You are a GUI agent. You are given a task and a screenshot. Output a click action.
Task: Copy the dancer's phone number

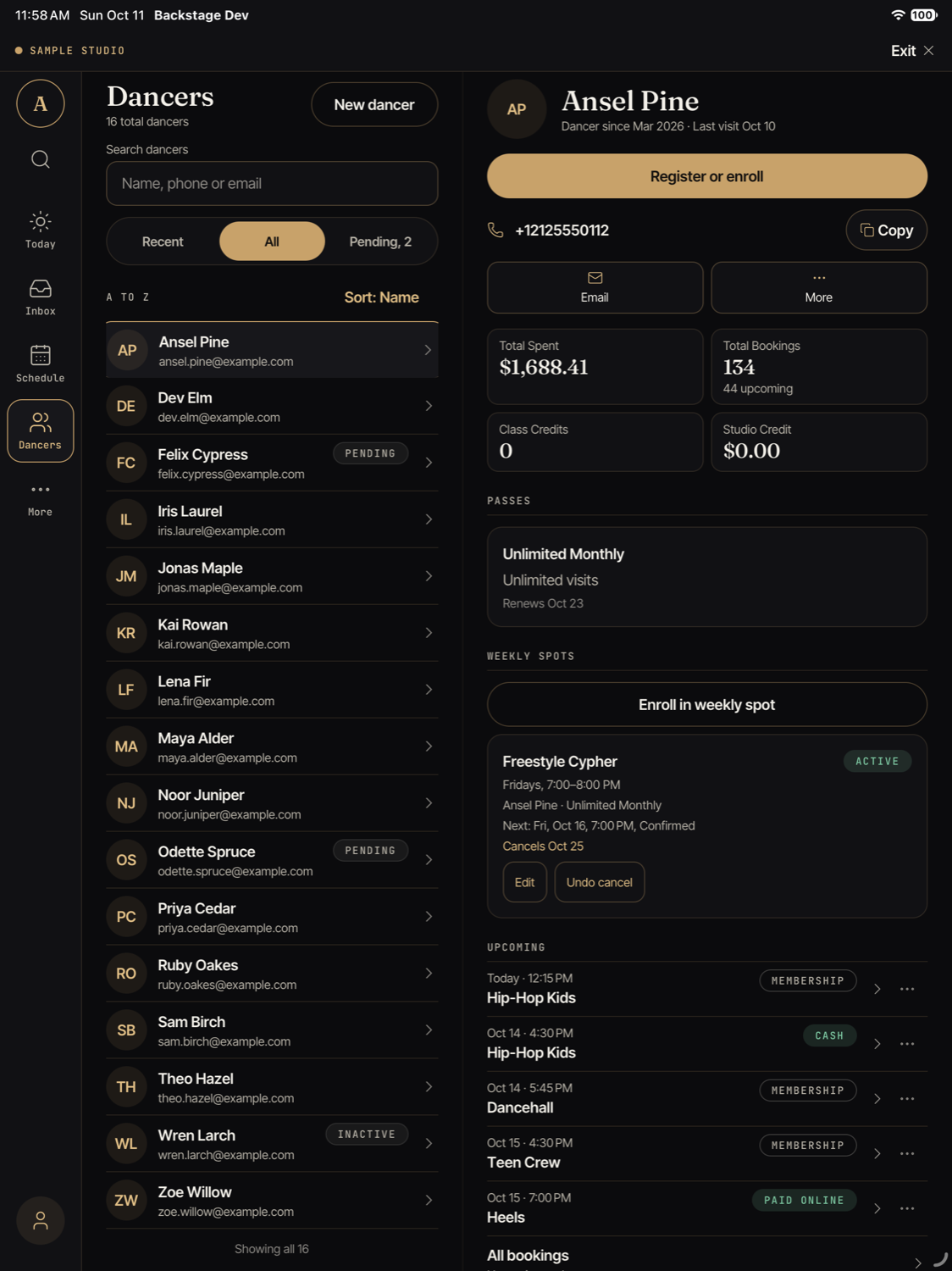point(886,230)
